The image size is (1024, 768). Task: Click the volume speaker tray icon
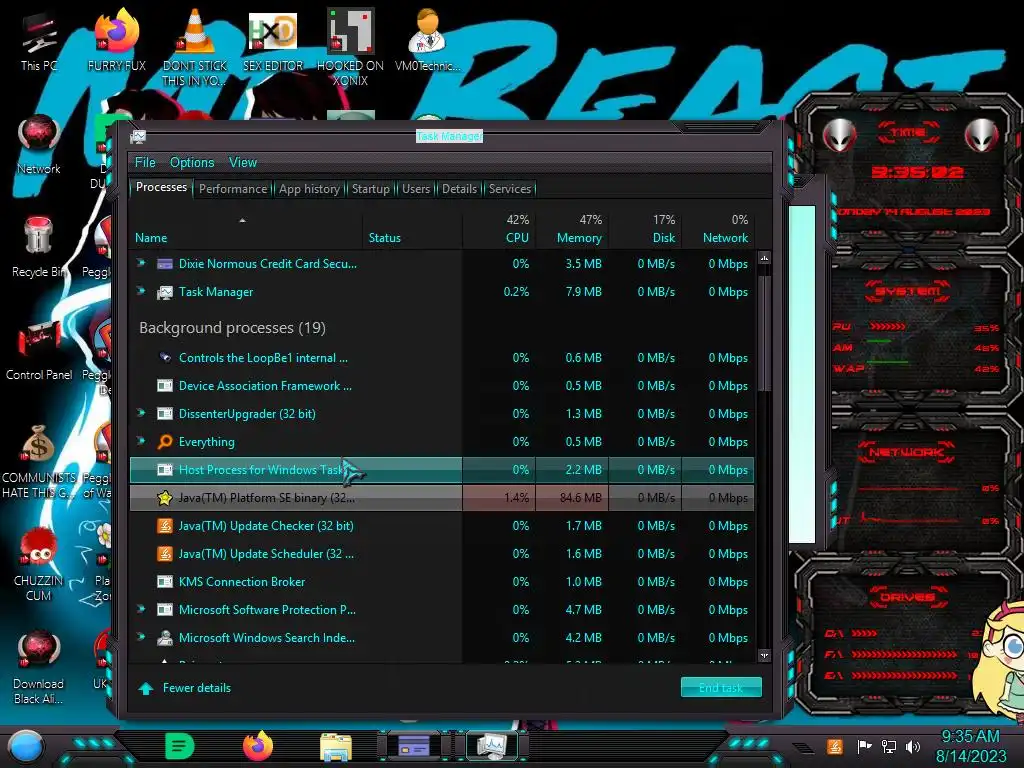(913, 746)
